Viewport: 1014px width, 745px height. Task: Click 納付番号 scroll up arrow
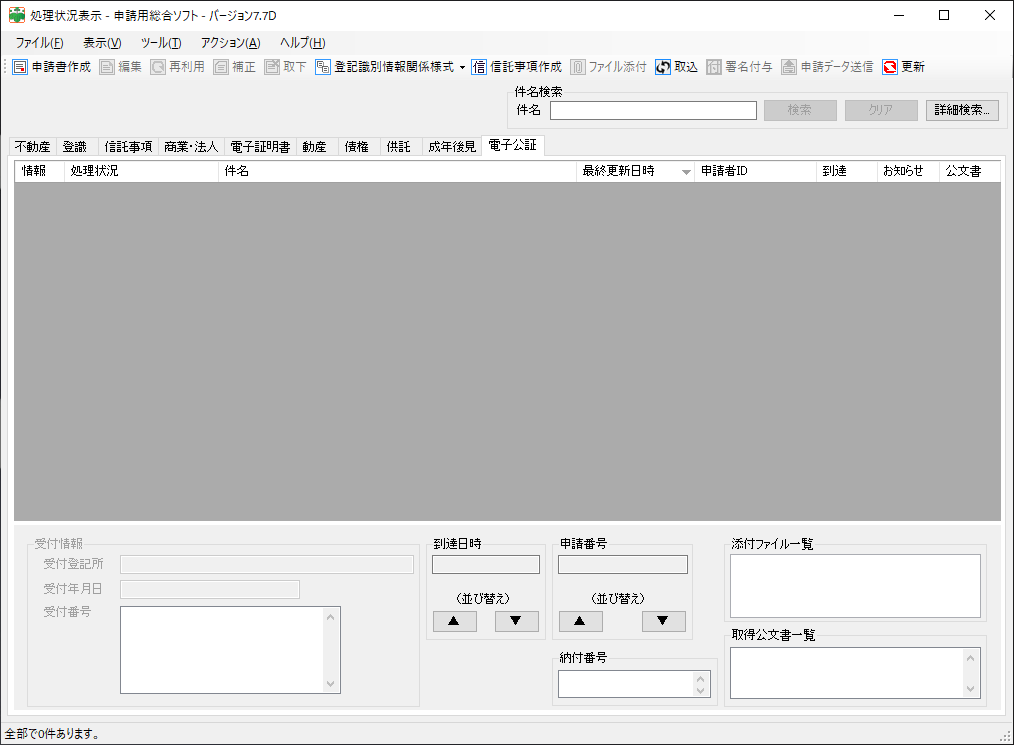[701, 678]
